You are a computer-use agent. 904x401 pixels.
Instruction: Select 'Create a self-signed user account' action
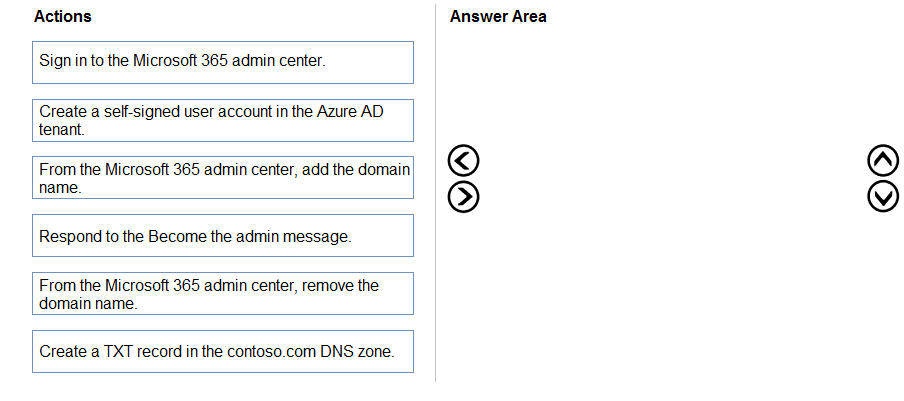click(222, 120)
